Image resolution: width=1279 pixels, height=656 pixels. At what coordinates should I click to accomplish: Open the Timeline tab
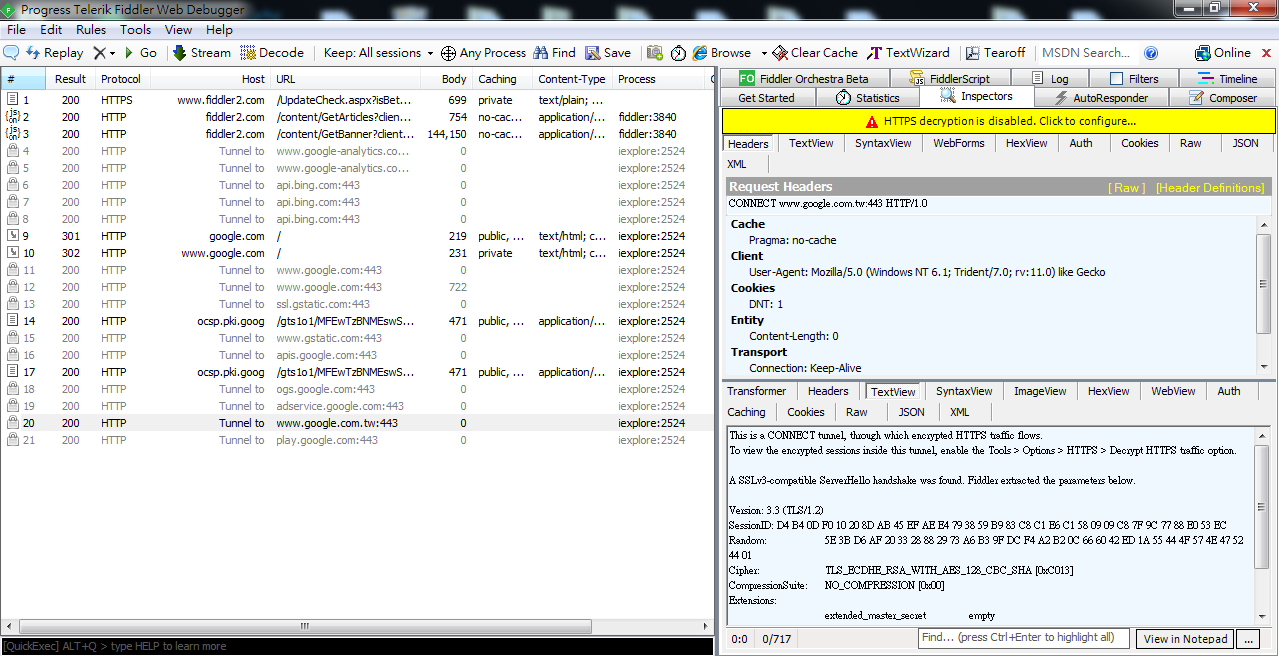1228,79
